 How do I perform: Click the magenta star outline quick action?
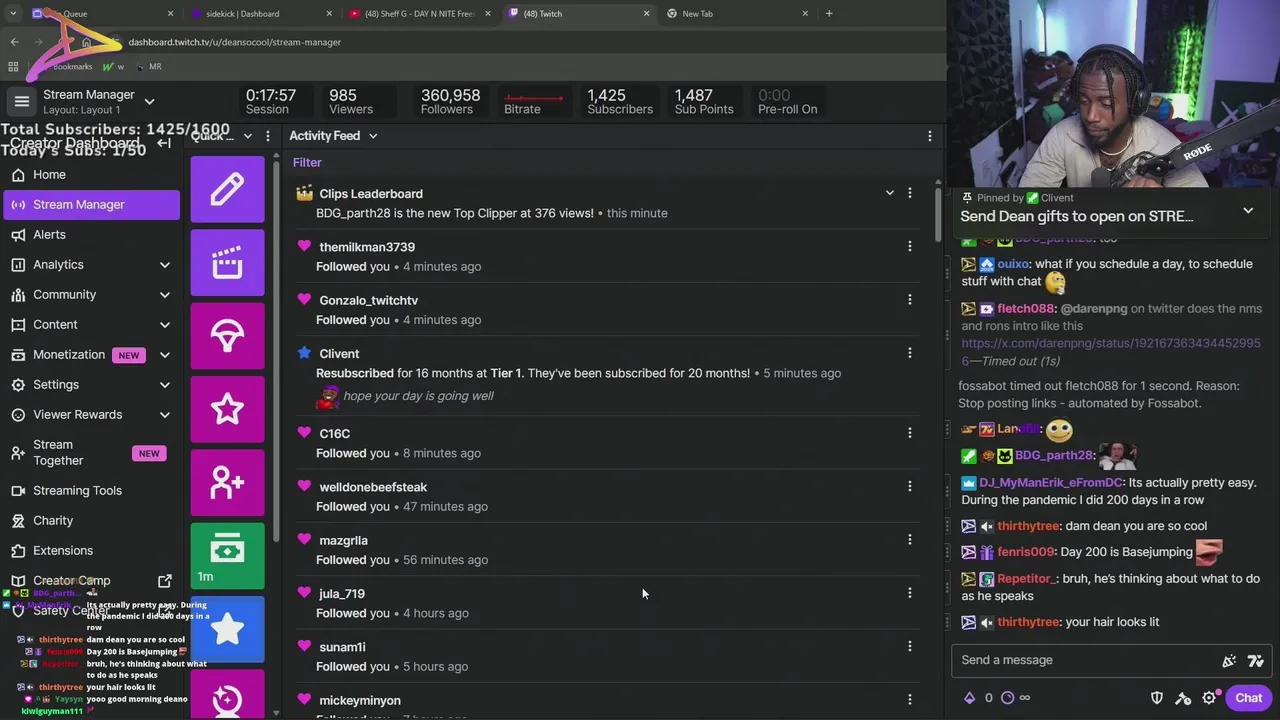[x=227, y=409]
